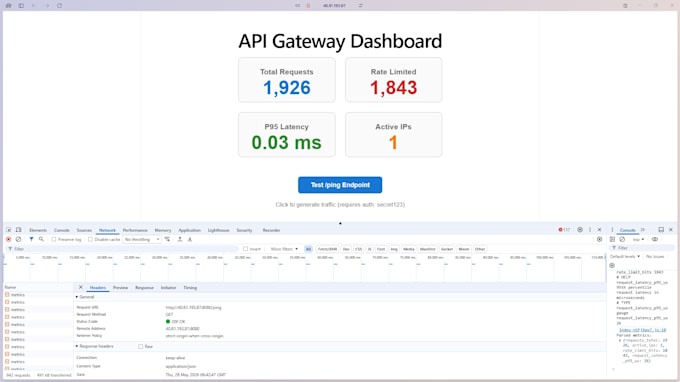
Task: Open the Response tab of request
Action: (x=144, y=287)
